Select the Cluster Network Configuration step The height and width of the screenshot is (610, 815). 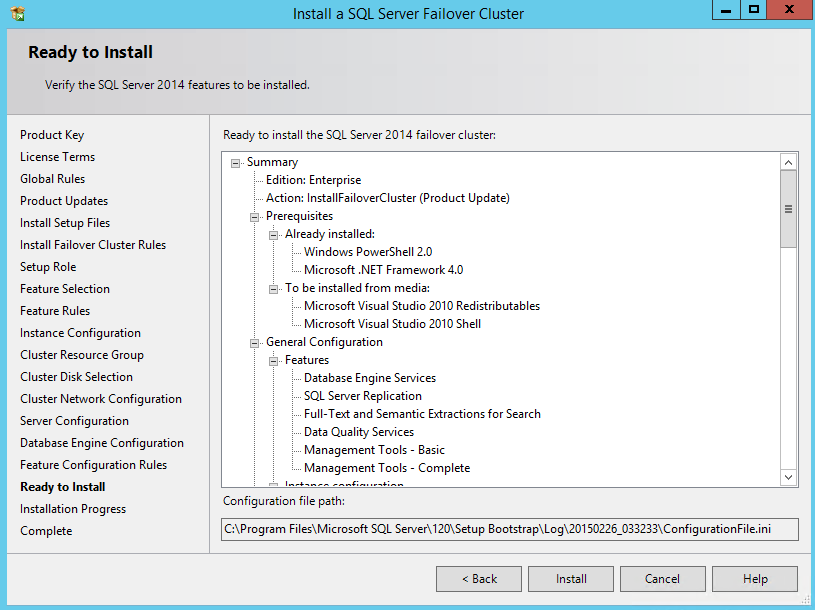101,399
